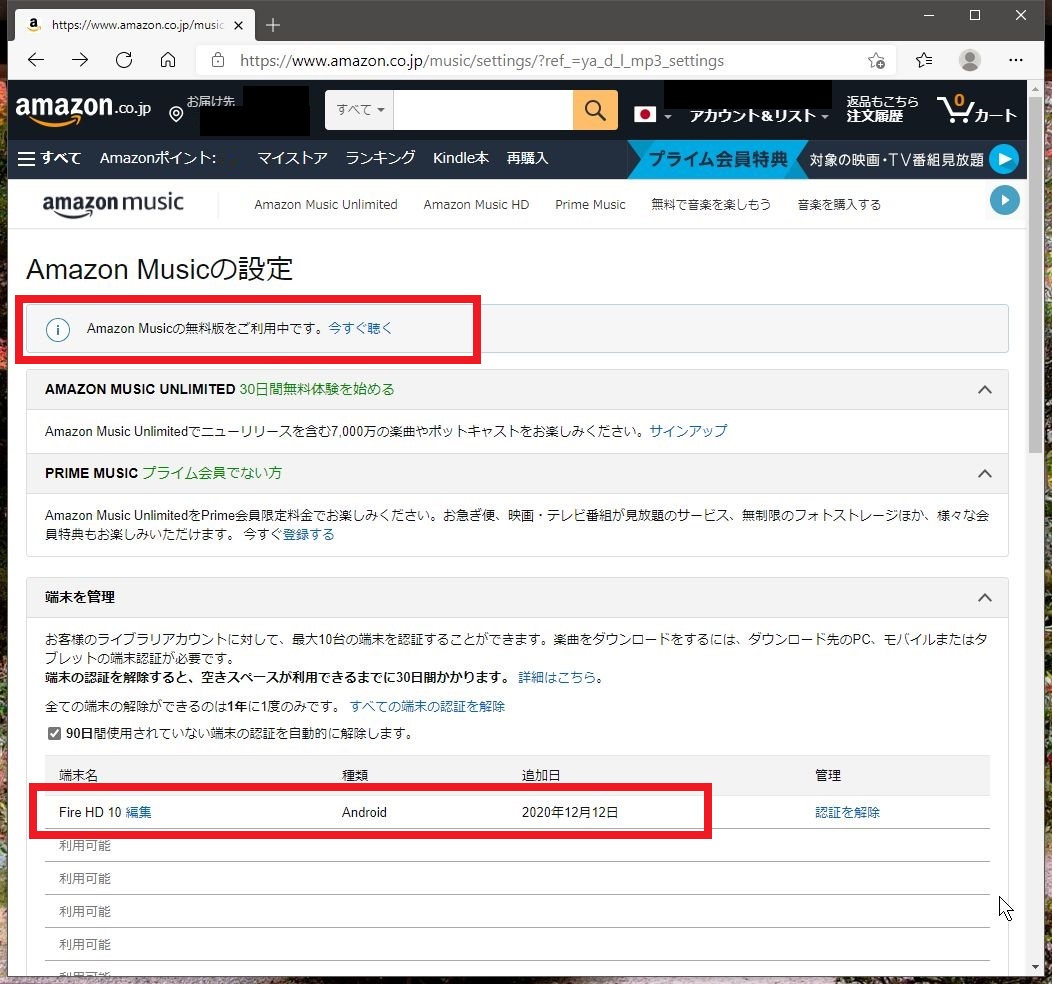Open 音楽を購入する tab

[839, 205]
